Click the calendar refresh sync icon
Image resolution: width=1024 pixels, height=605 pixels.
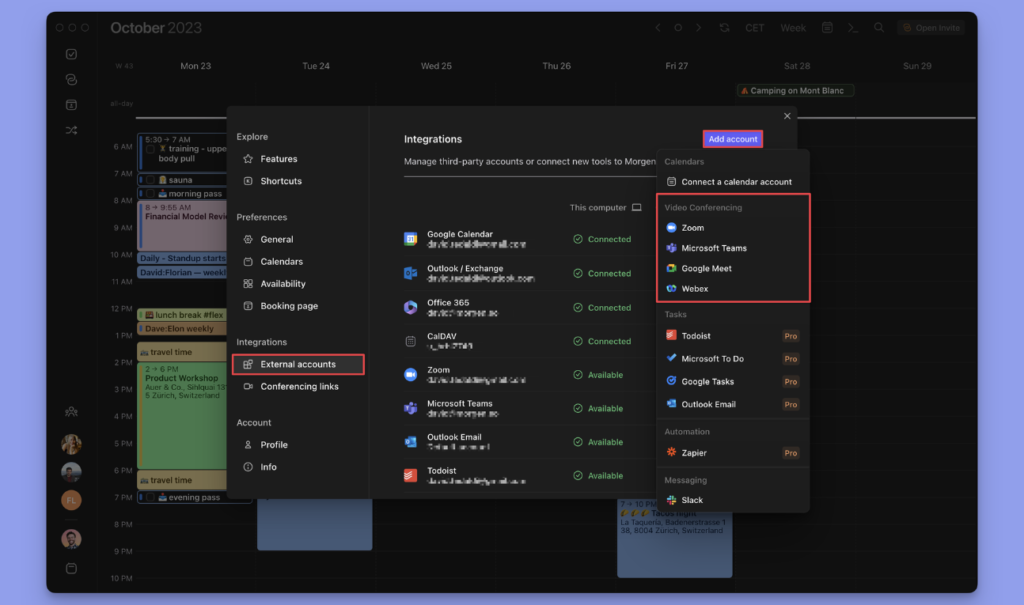point(725,28)
